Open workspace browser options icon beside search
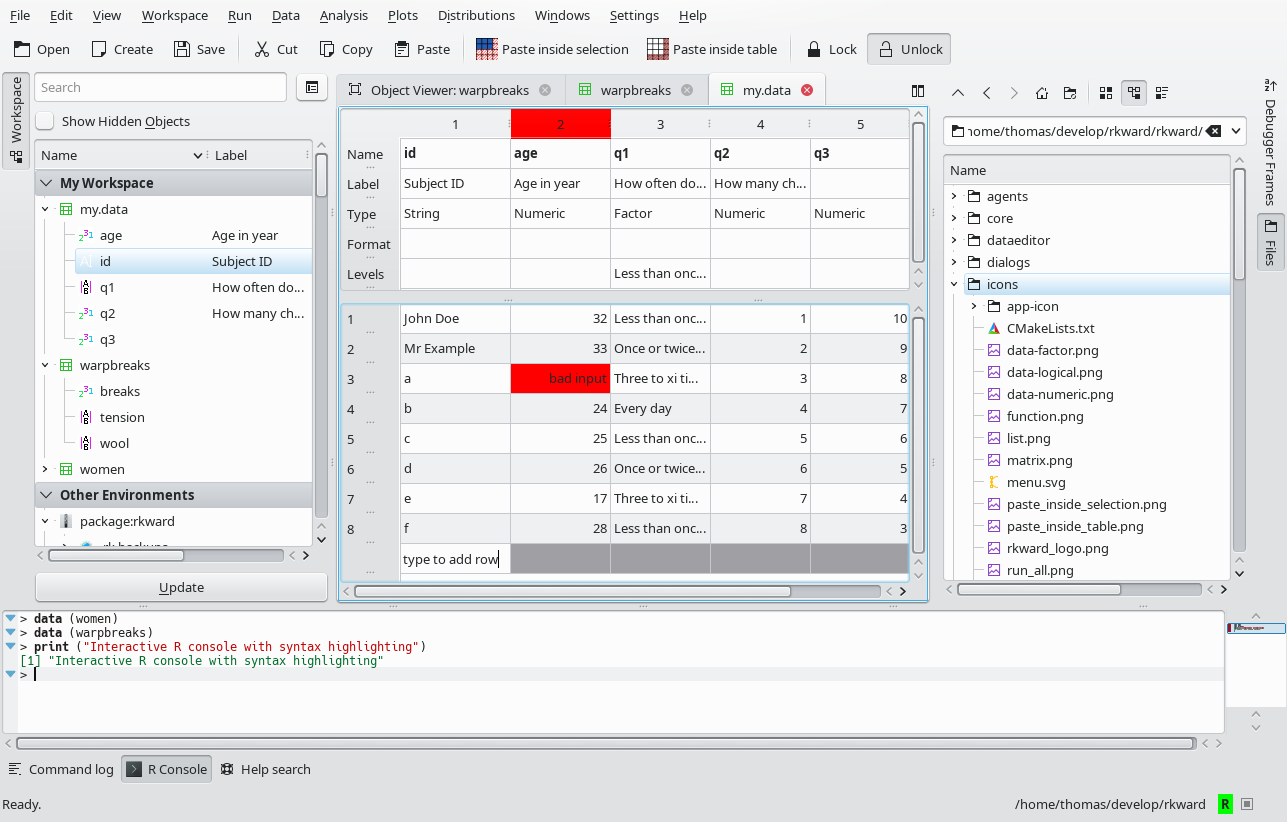Screen dimensions: 1287x822 point(312,88)
